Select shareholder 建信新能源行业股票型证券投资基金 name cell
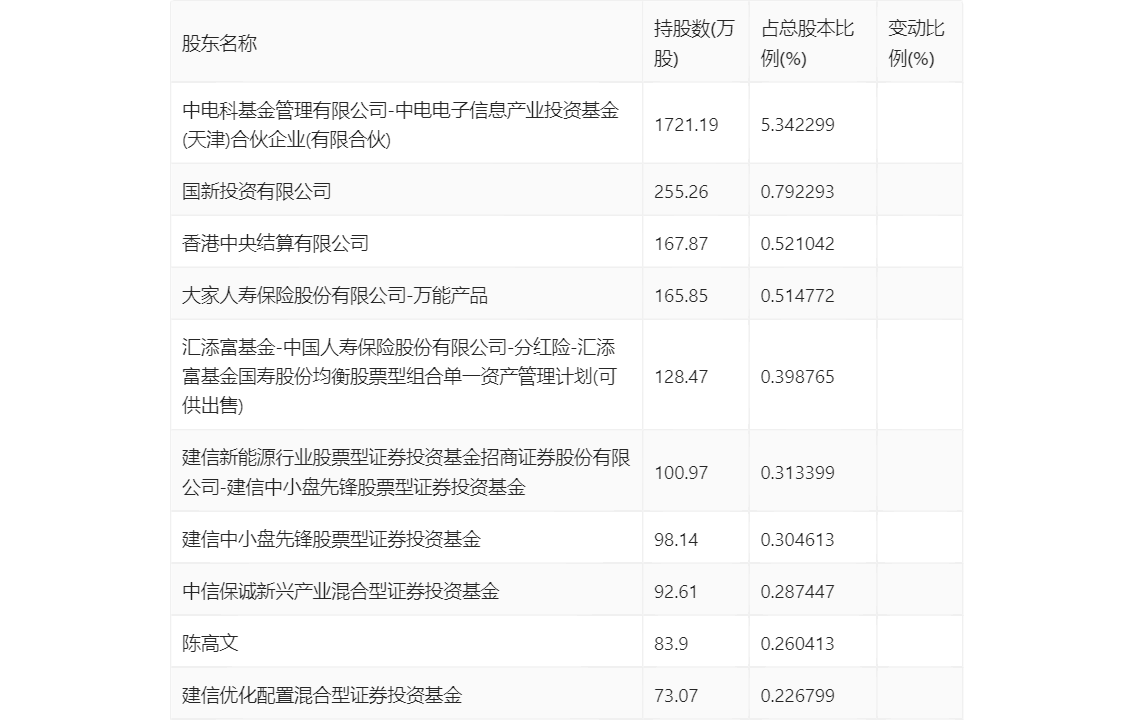 tap(406, 472)
